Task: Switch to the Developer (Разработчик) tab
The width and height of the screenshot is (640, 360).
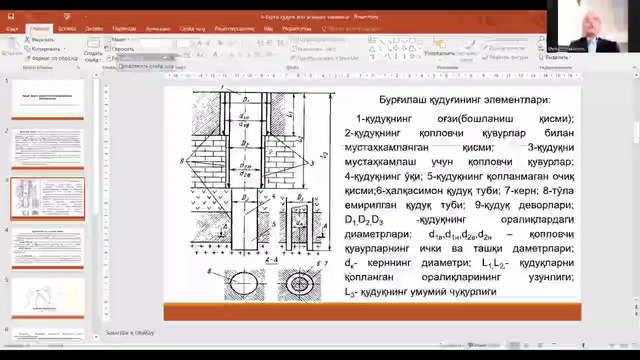Action: pos(297,29)
